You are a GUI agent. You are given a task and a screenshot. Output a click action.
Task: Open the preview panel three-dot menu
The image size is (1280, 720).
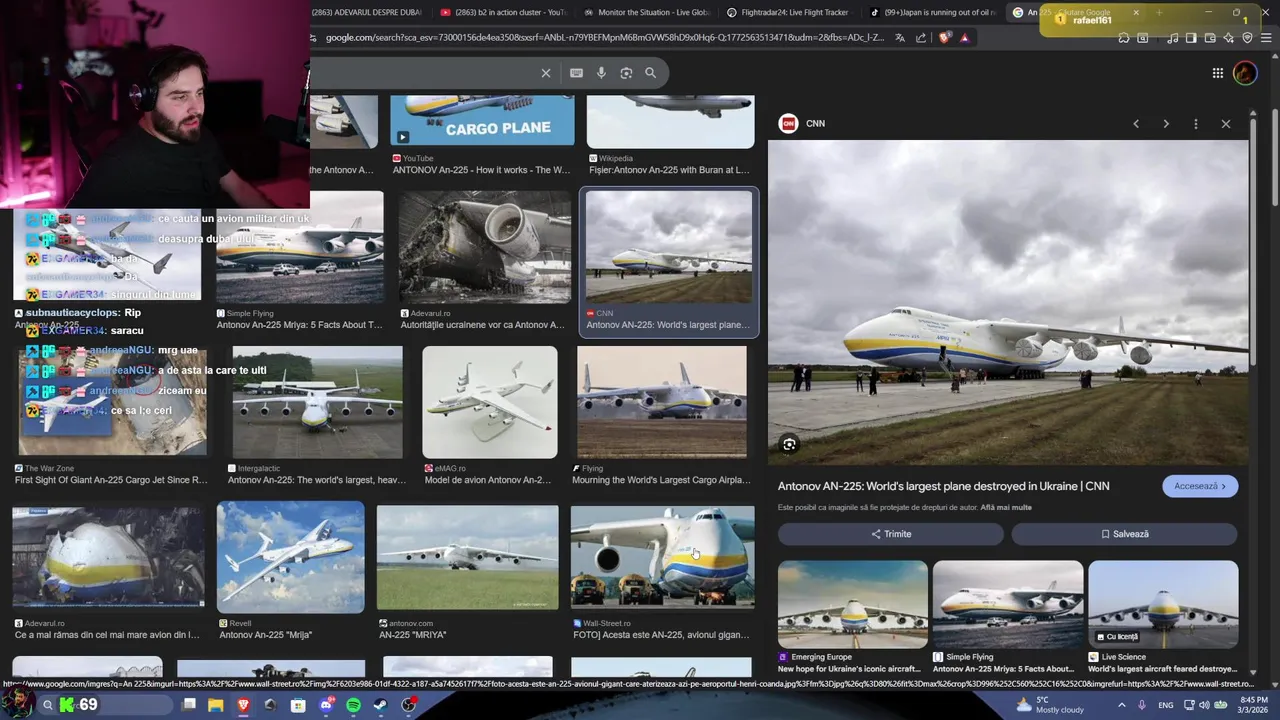1196,124
